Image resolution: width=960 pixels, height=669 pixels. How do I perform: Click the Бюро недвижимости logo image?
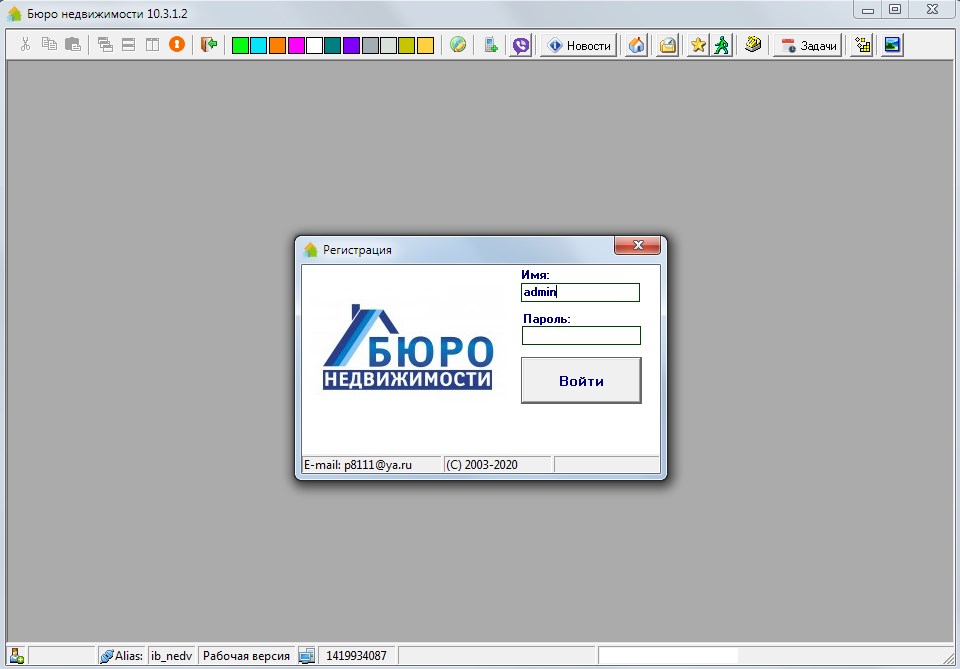click(x=408, y=346)
